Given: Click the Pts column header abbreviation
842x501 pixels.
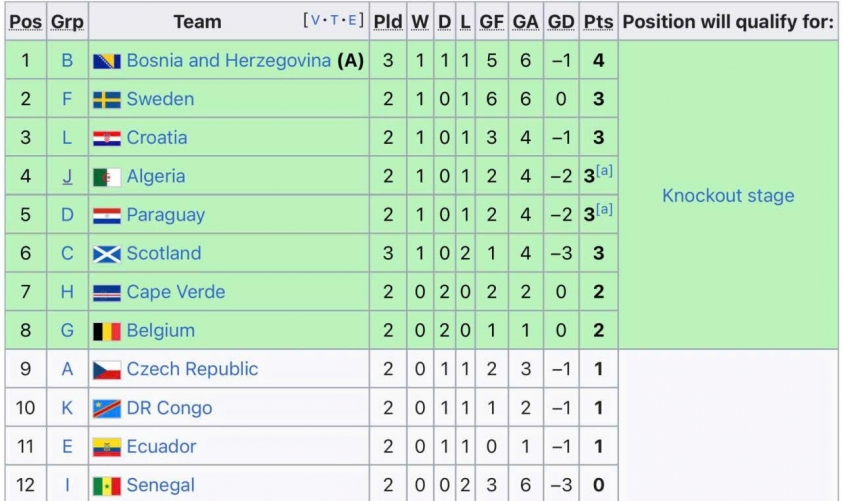Looking at the screenshot, I should pyautogui.click(x=598, y=21).
